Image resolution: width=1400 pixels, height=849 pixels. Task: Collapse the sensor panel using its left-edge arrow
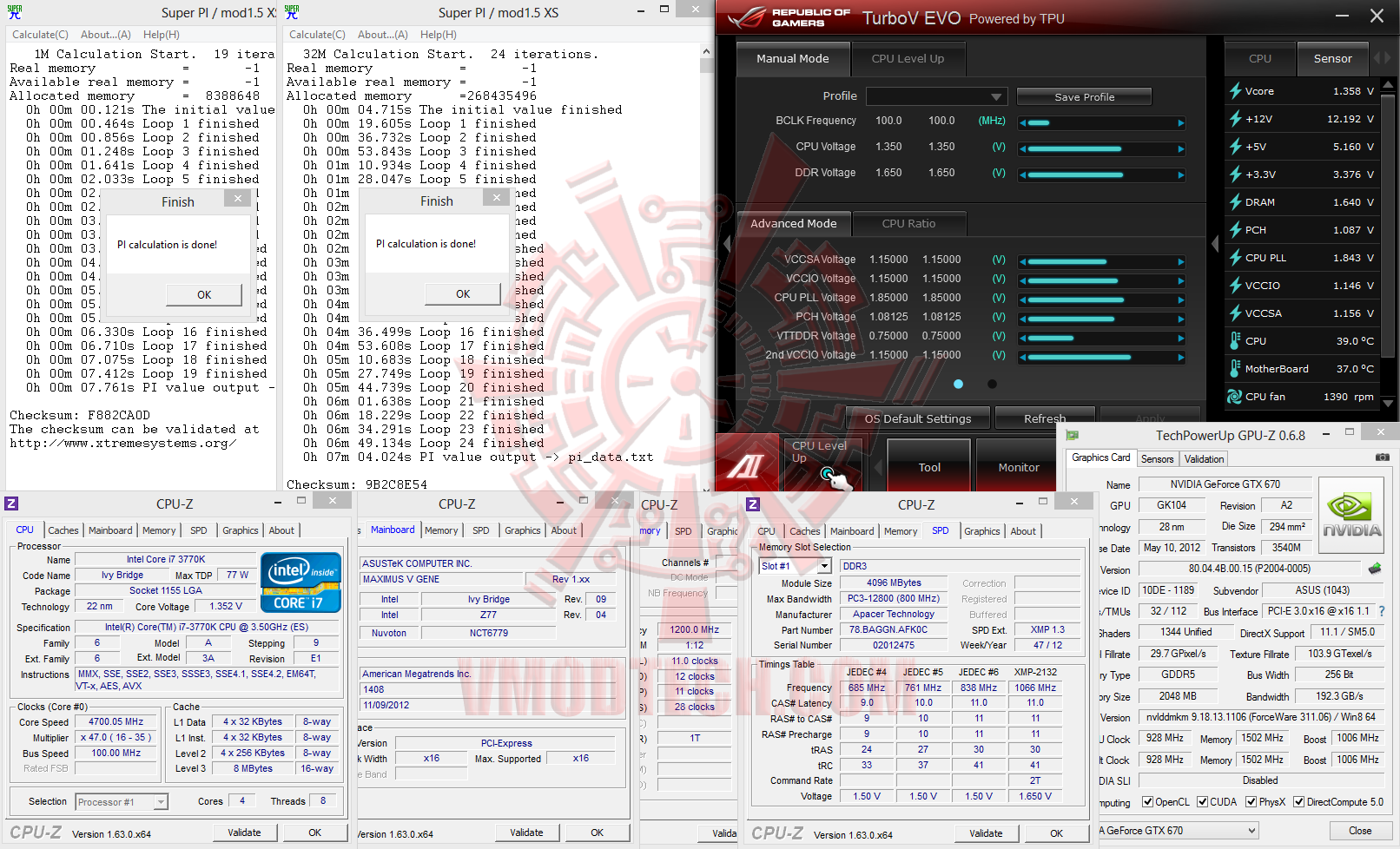pyautogui.click(x=1215, y=244)
